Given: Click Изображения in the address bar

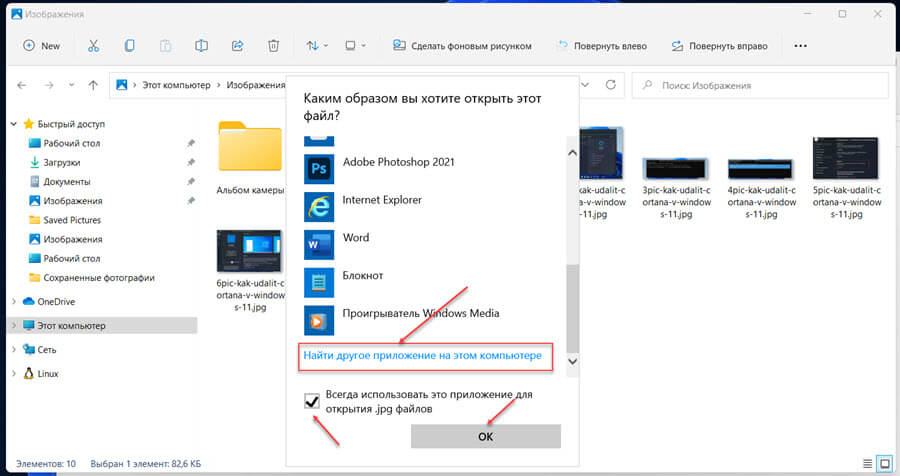Looking at the screenshot, I should [x=255, y=85].
